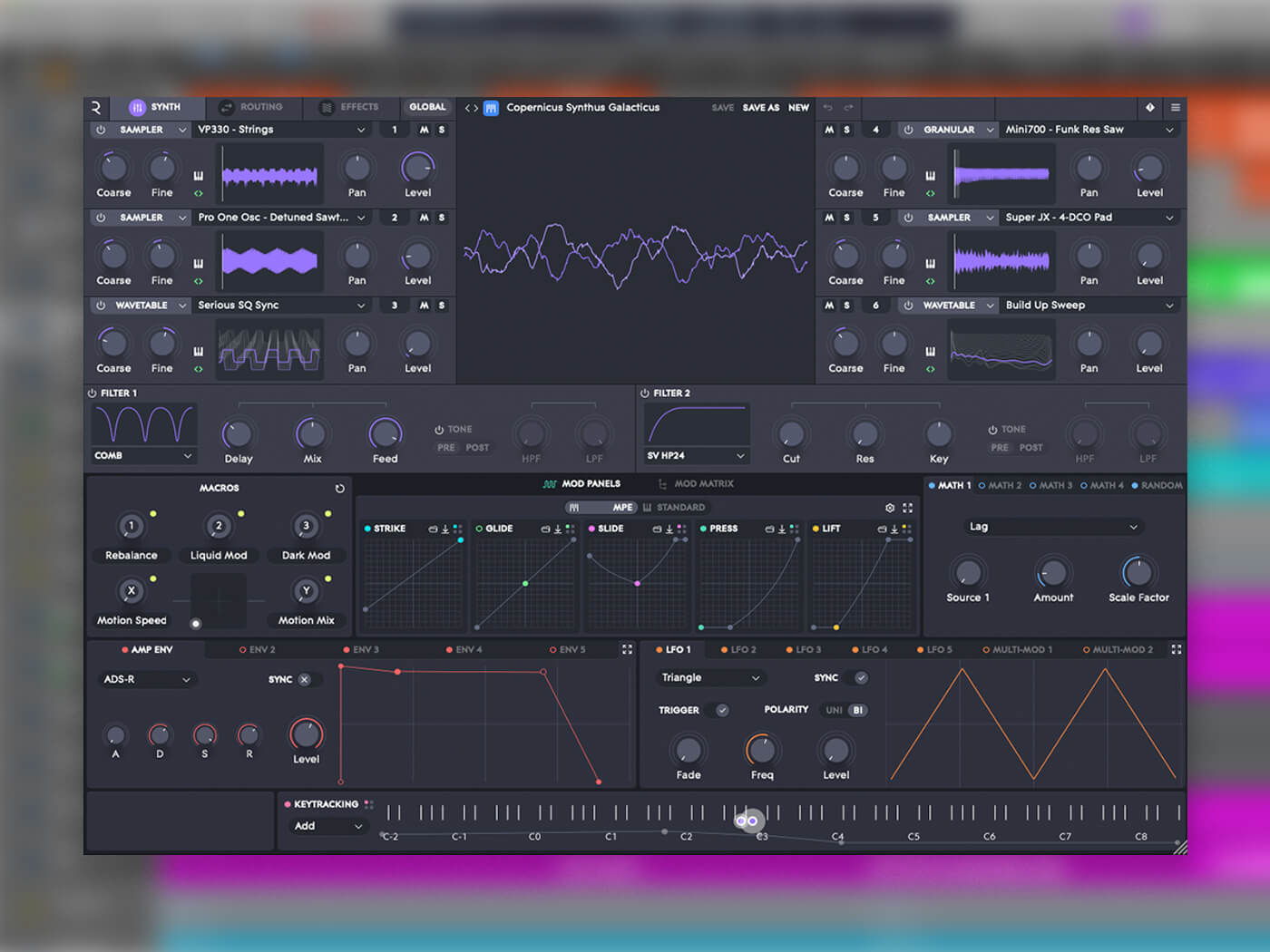Click the diamond icon beside the menu
This screenshot has width=1270, height=952.
click(x=1150, y=108)
